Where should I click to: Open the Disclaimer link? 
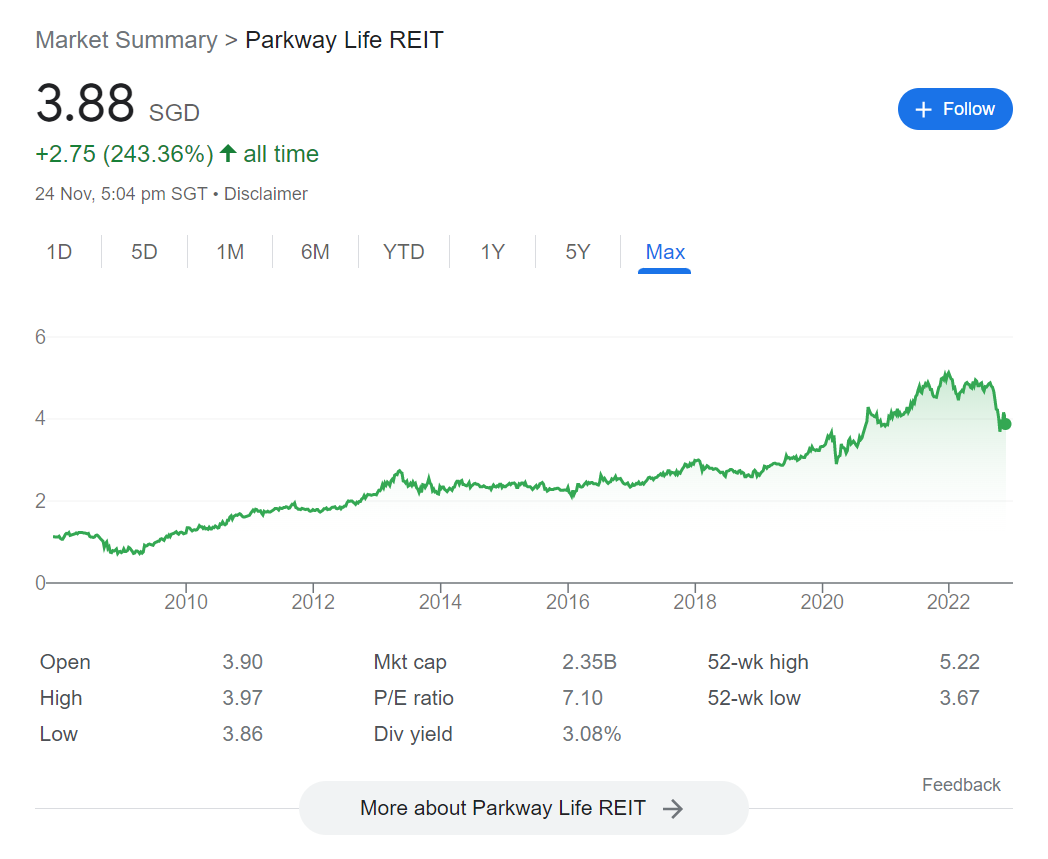[265, 194]
